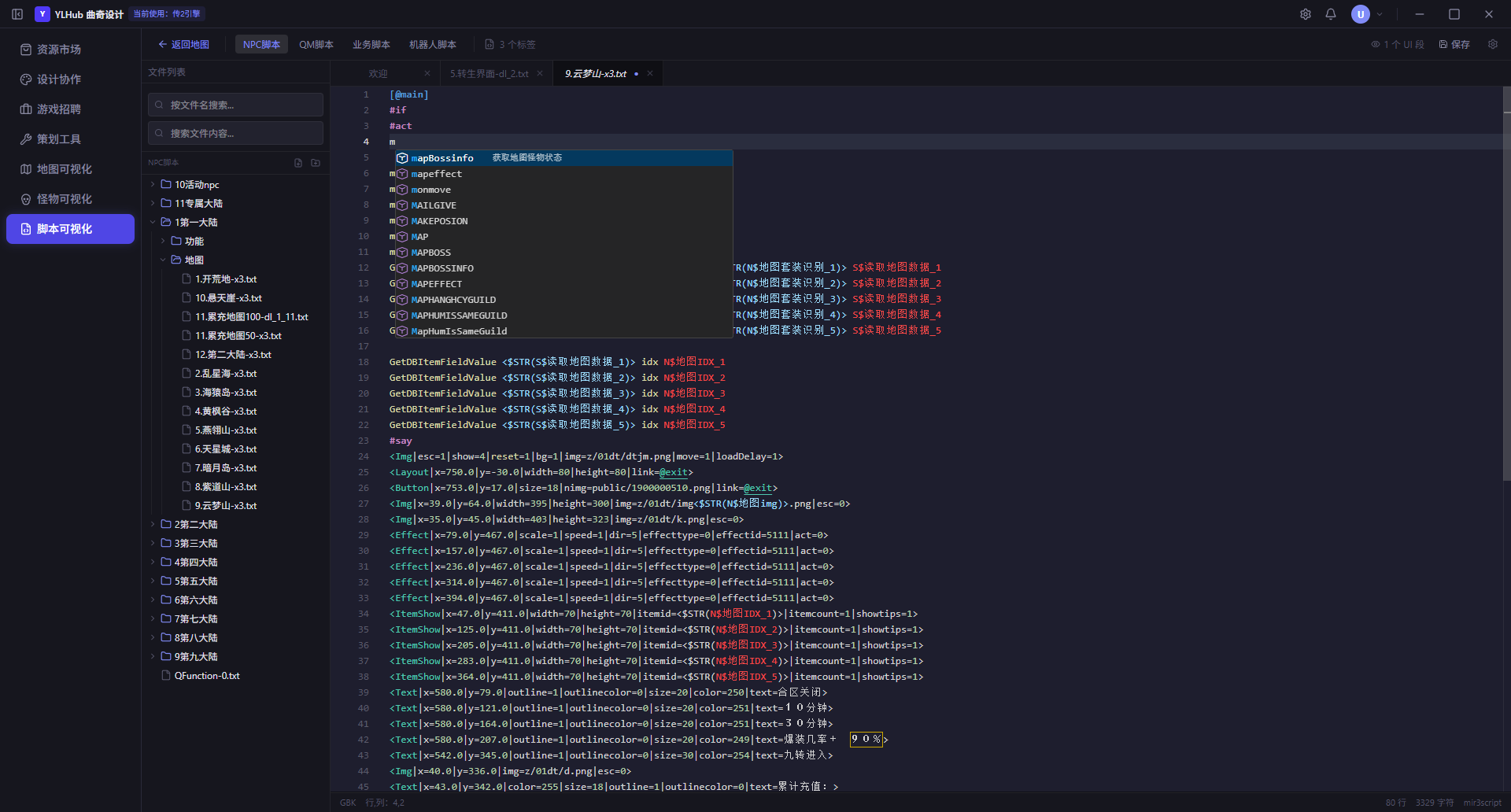This screenshot has width=1511, height=812.
Task: Click 保存 save button
Action: (1454, 45)
